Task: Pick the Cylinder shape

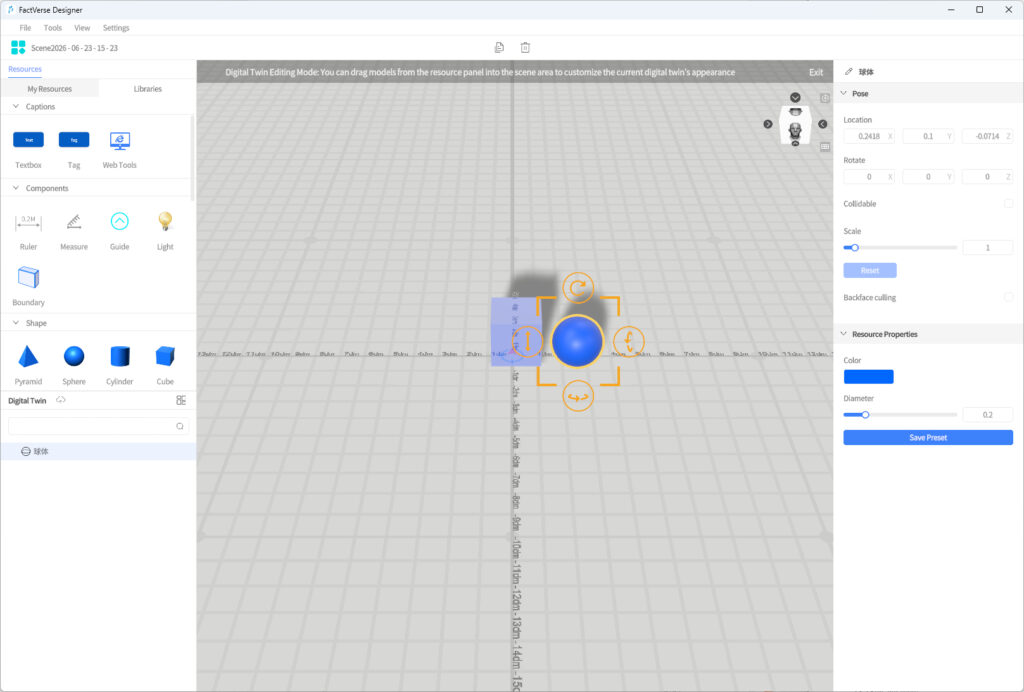Action: click(x=120, y=356)
